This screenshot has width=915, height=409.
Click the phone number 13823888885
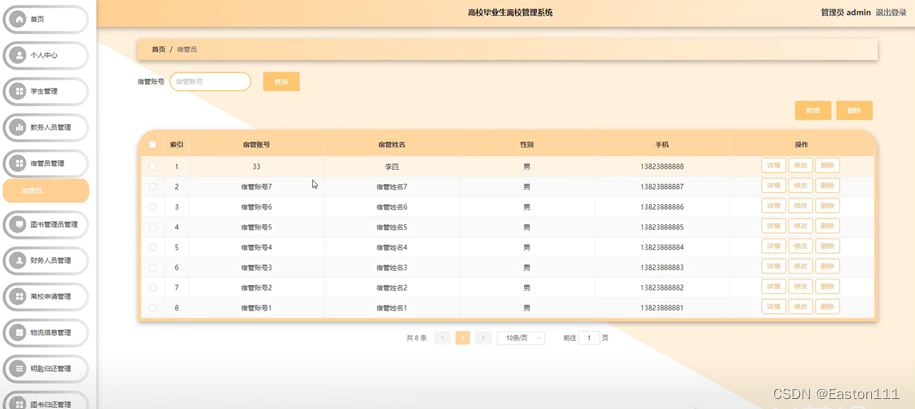point(662,227)
